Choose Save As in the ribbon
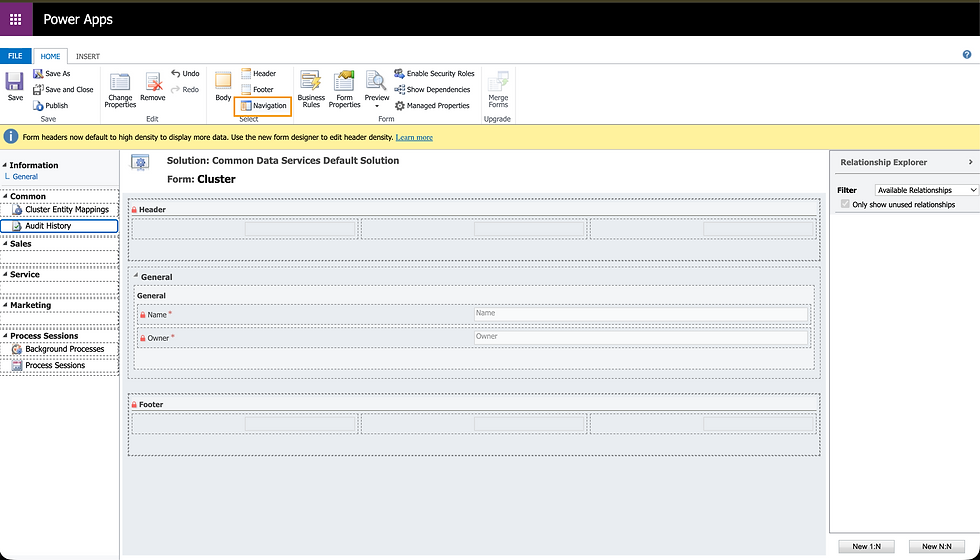Screen dimensions: 980x560 (52, 74)
